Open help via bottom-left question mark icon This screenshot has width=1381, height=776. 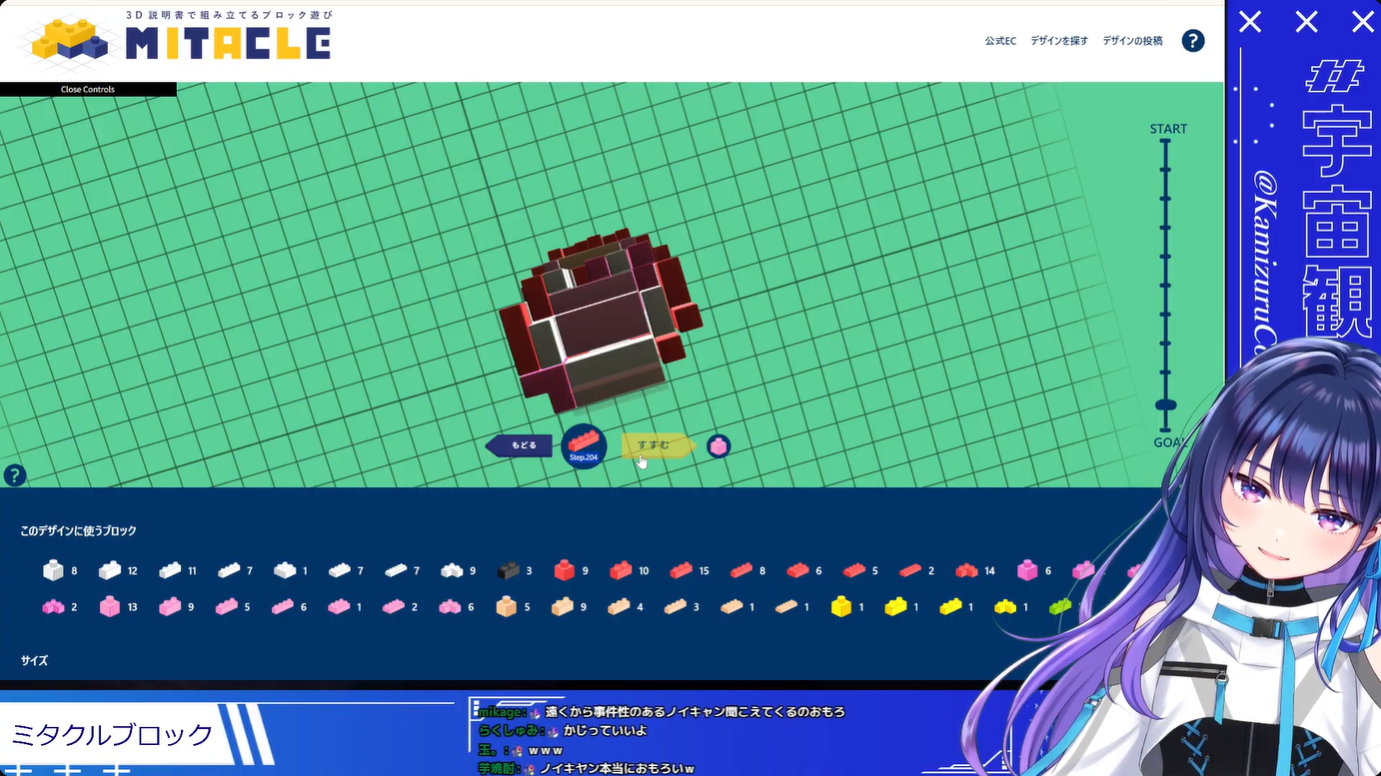(x=14, y=476)
